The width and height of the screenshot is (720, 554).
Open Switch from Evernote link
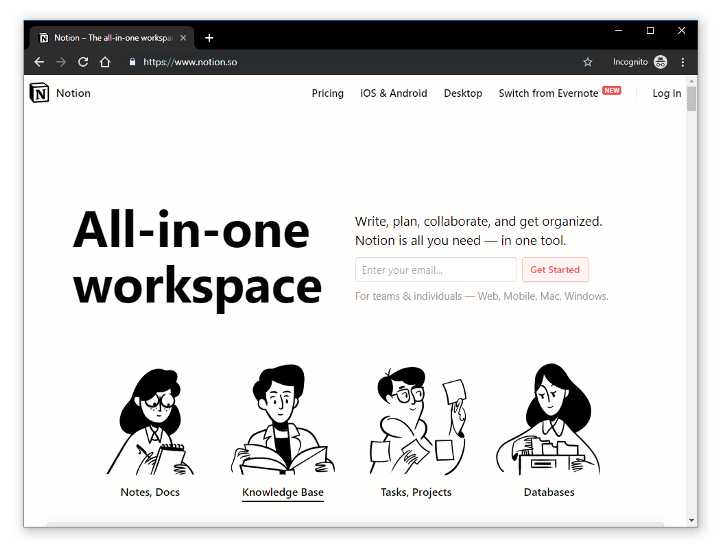(x=548, y=93)
